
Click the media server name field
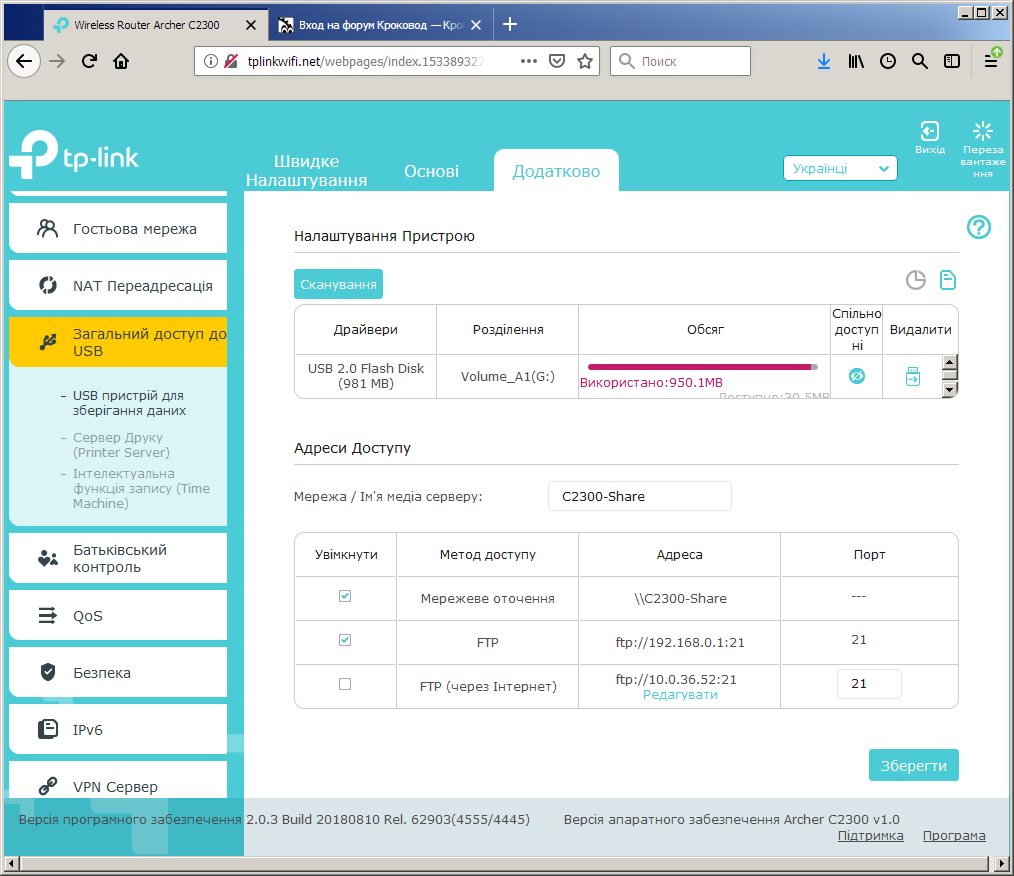pos(639,496)
